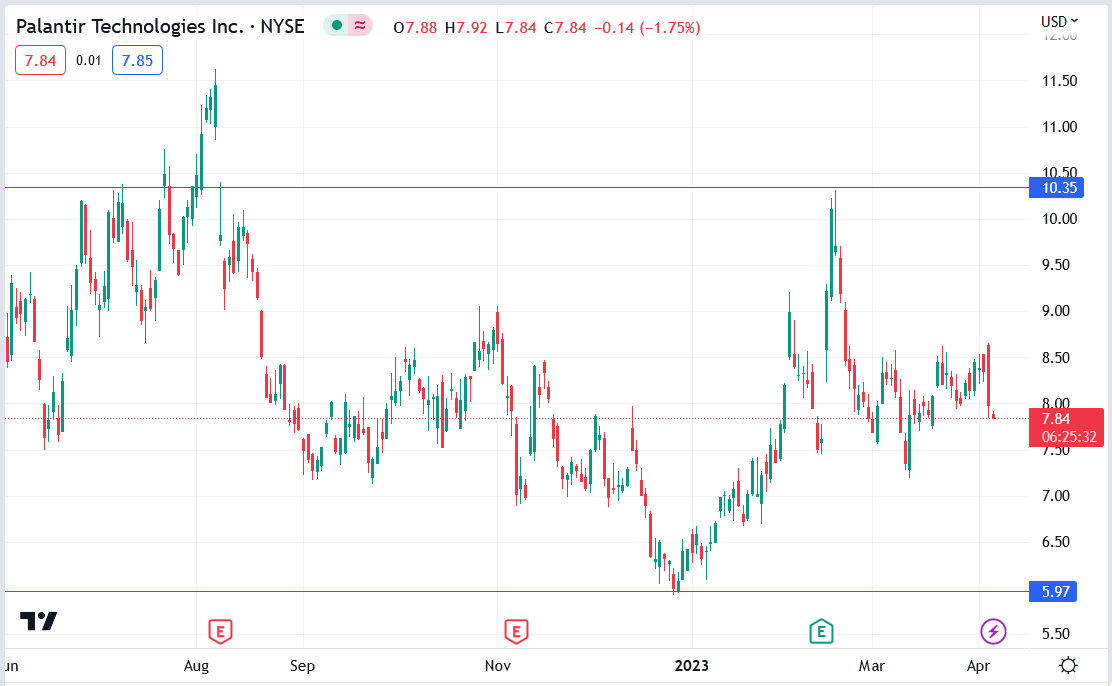Click the red sell price 7.84 button
The image size is (1112, 686).
click(x=40, y=60)
